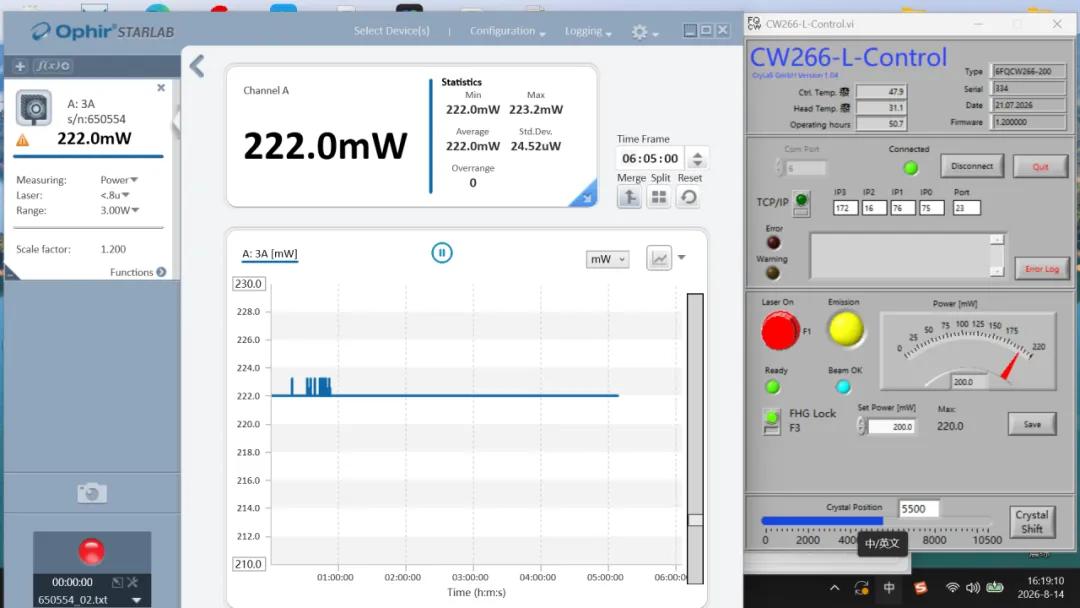
Task: Click the error message box up arrow
Action: click(x=997, y=240)
